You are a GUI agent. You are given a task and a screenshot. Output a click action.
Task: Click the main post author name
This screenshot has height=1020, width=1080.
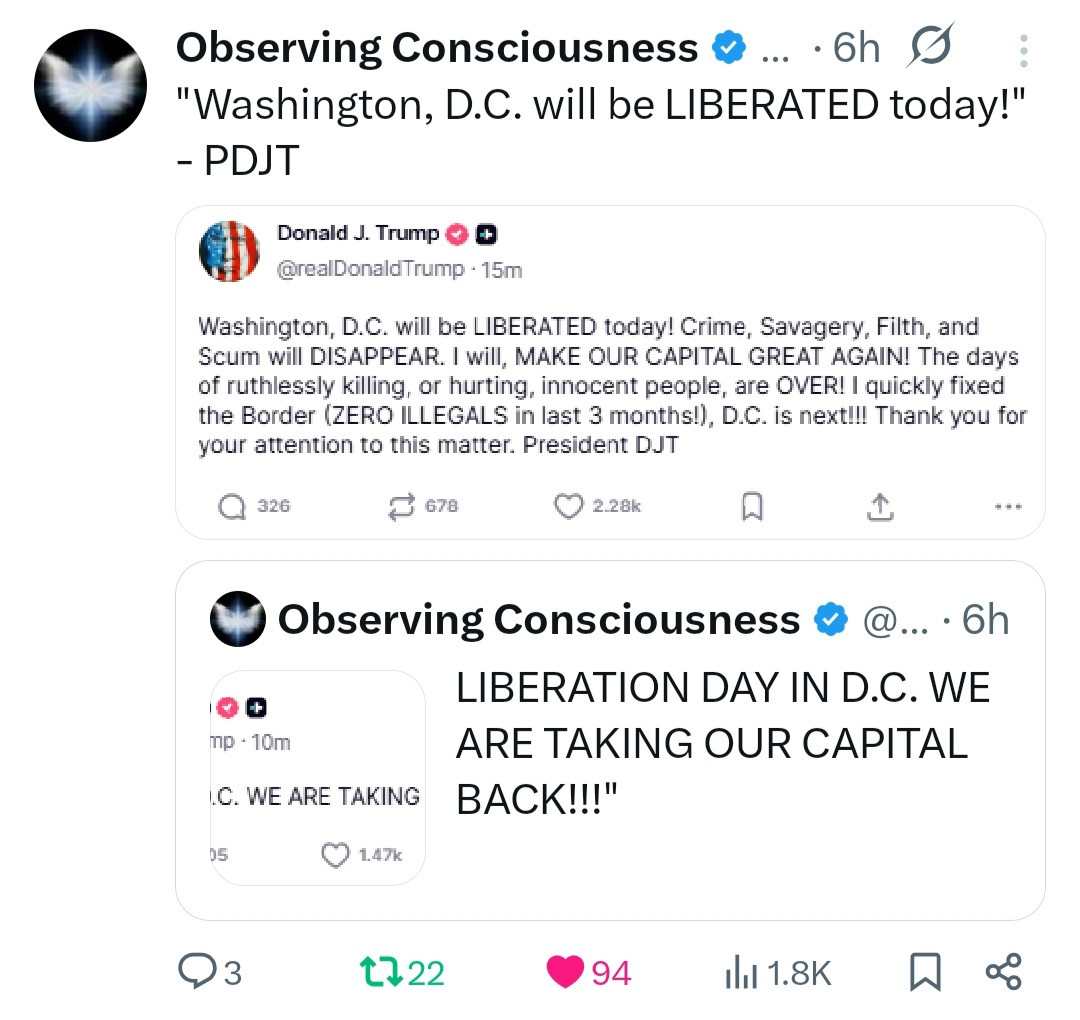[436, 47]
